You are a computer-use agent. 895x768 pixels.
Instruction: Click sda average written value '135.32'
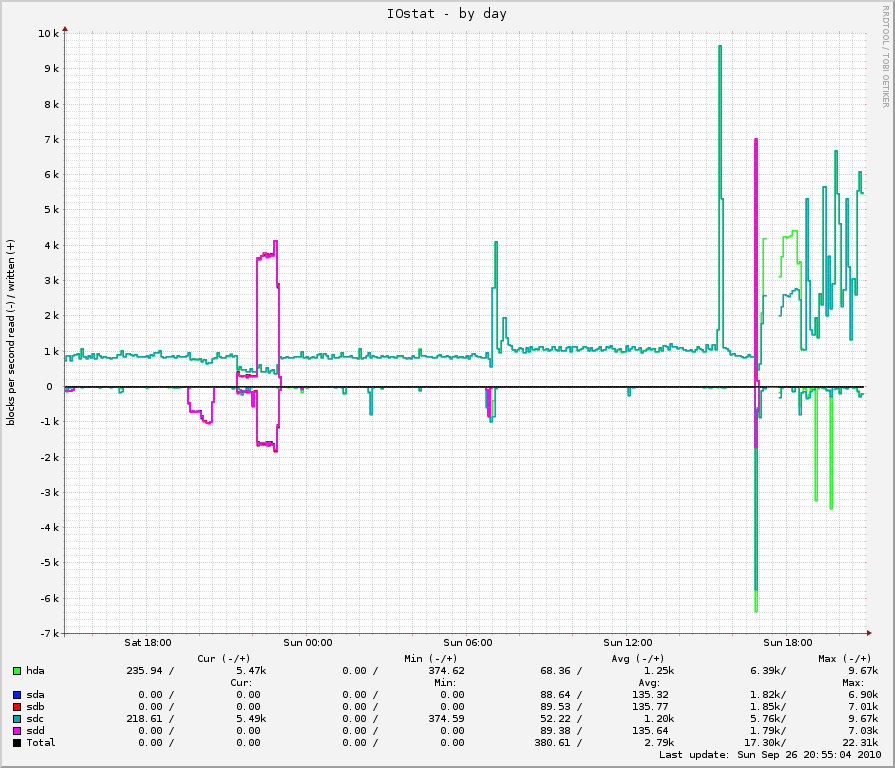click(650, 695)
